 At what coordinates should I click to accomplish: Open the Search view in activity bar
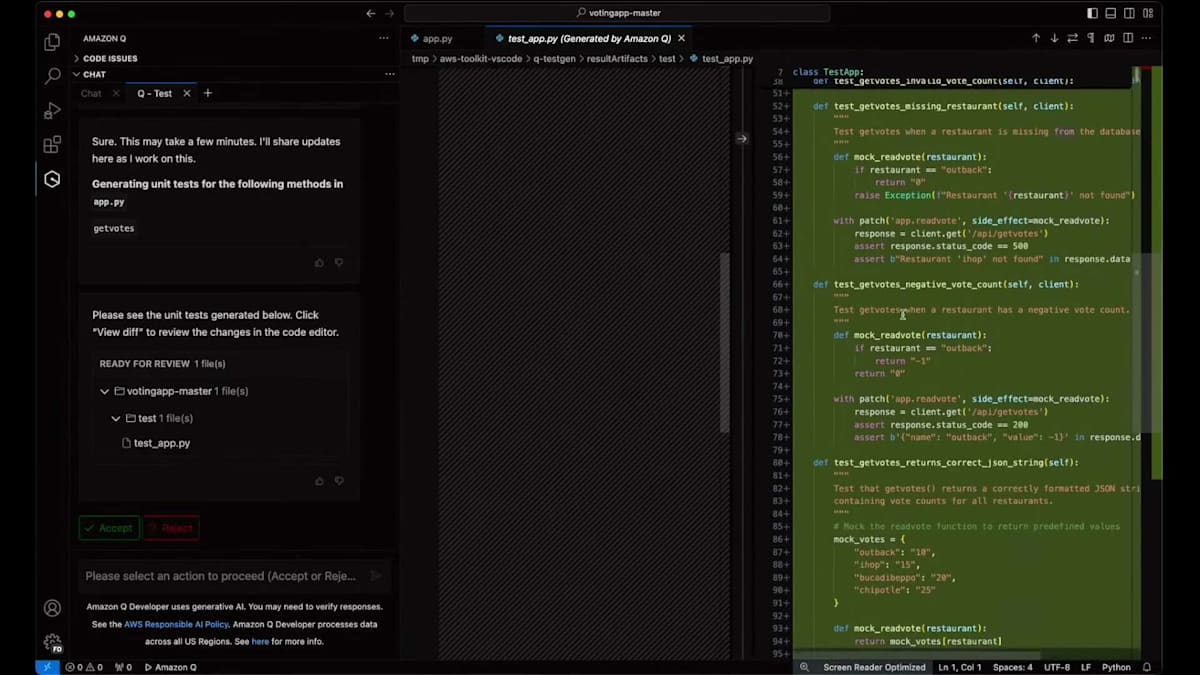pos(52,76)
